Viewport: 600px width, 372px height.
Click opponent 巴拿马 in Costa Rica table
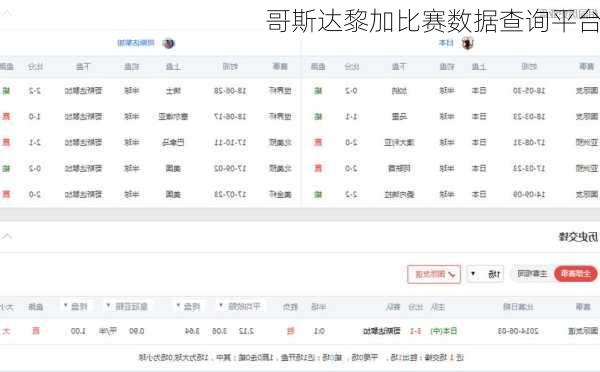pos(173,143)
